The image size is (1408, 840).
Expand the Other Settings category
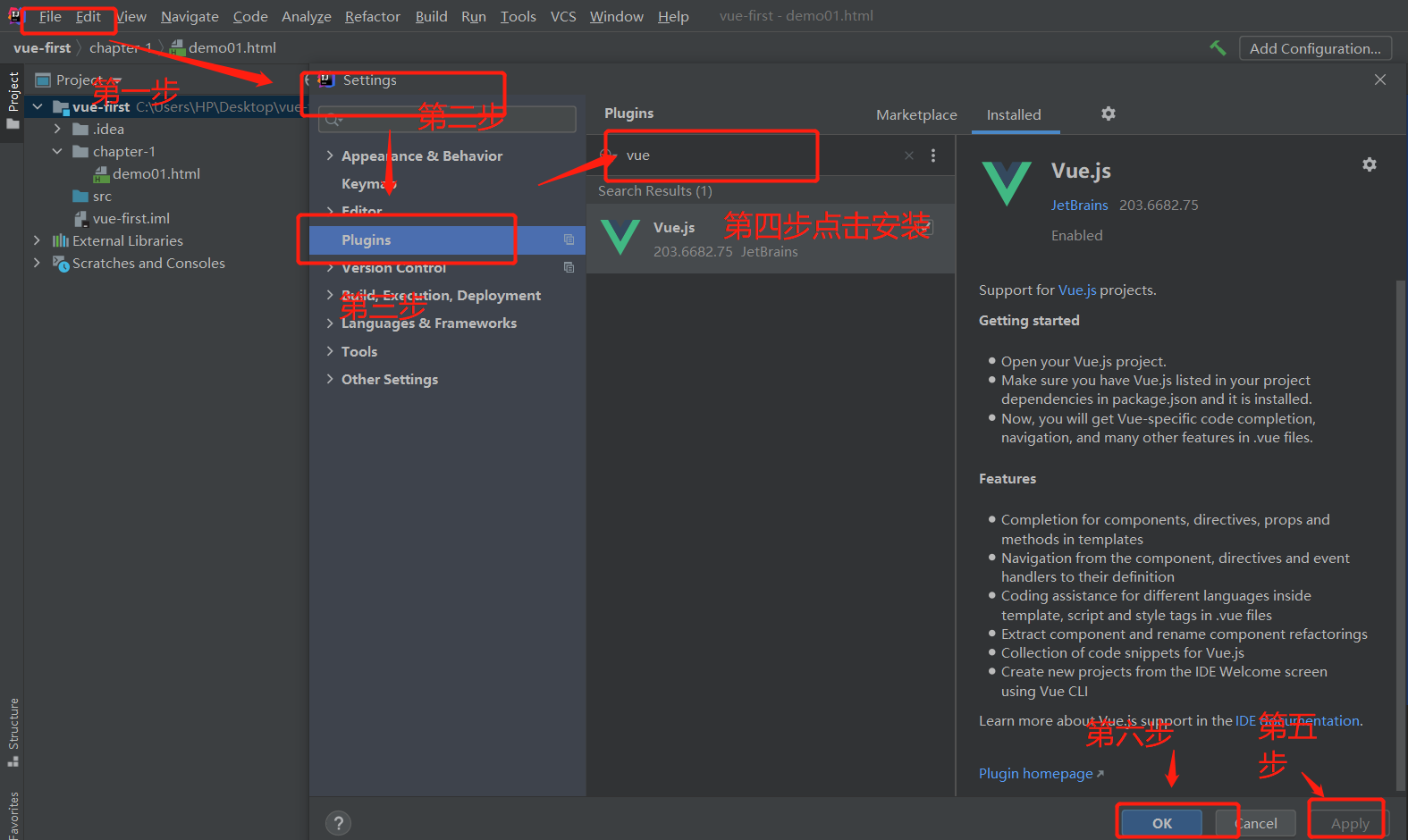pyautogui.click(x=330, y=380)
